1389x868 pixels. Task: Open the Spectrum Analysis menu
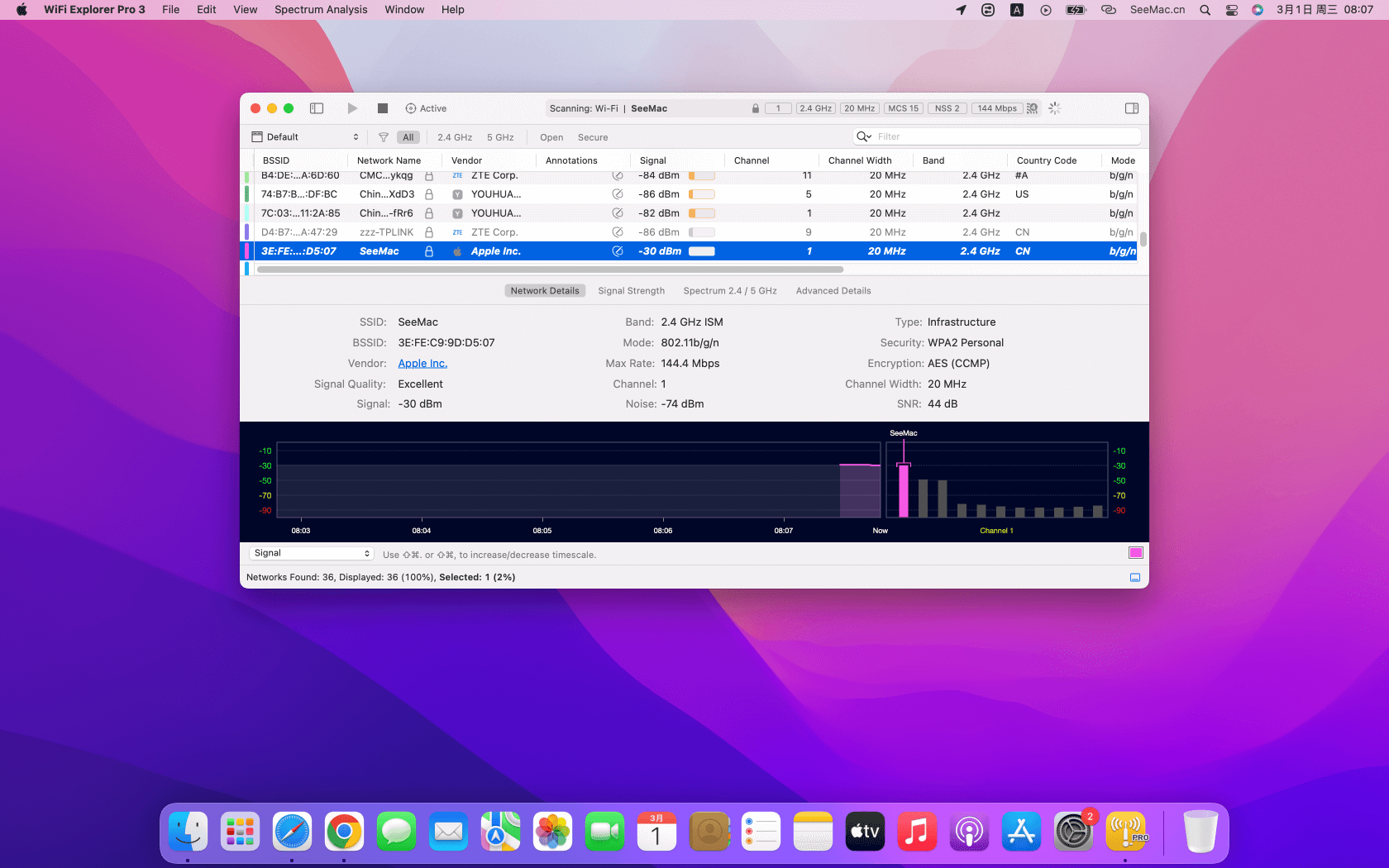tap(321, 10)
